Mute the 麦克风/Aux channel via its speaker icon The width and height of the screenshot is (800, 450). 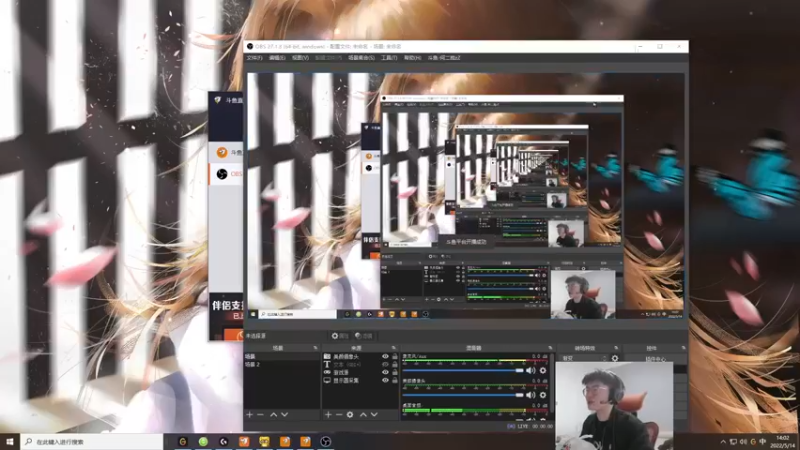(x=531, y=370)
